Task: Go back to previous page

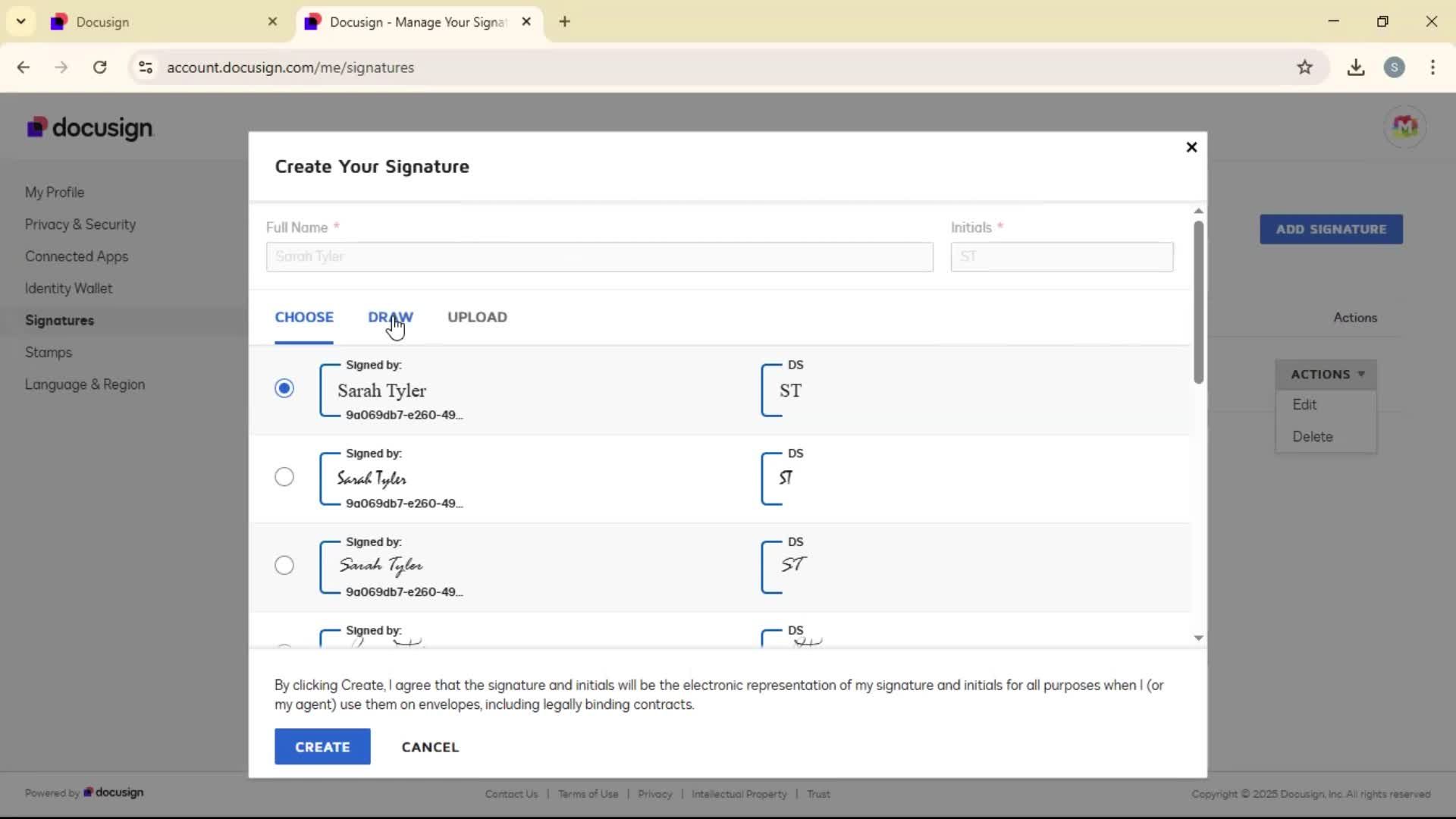Action: click(24, 67)
